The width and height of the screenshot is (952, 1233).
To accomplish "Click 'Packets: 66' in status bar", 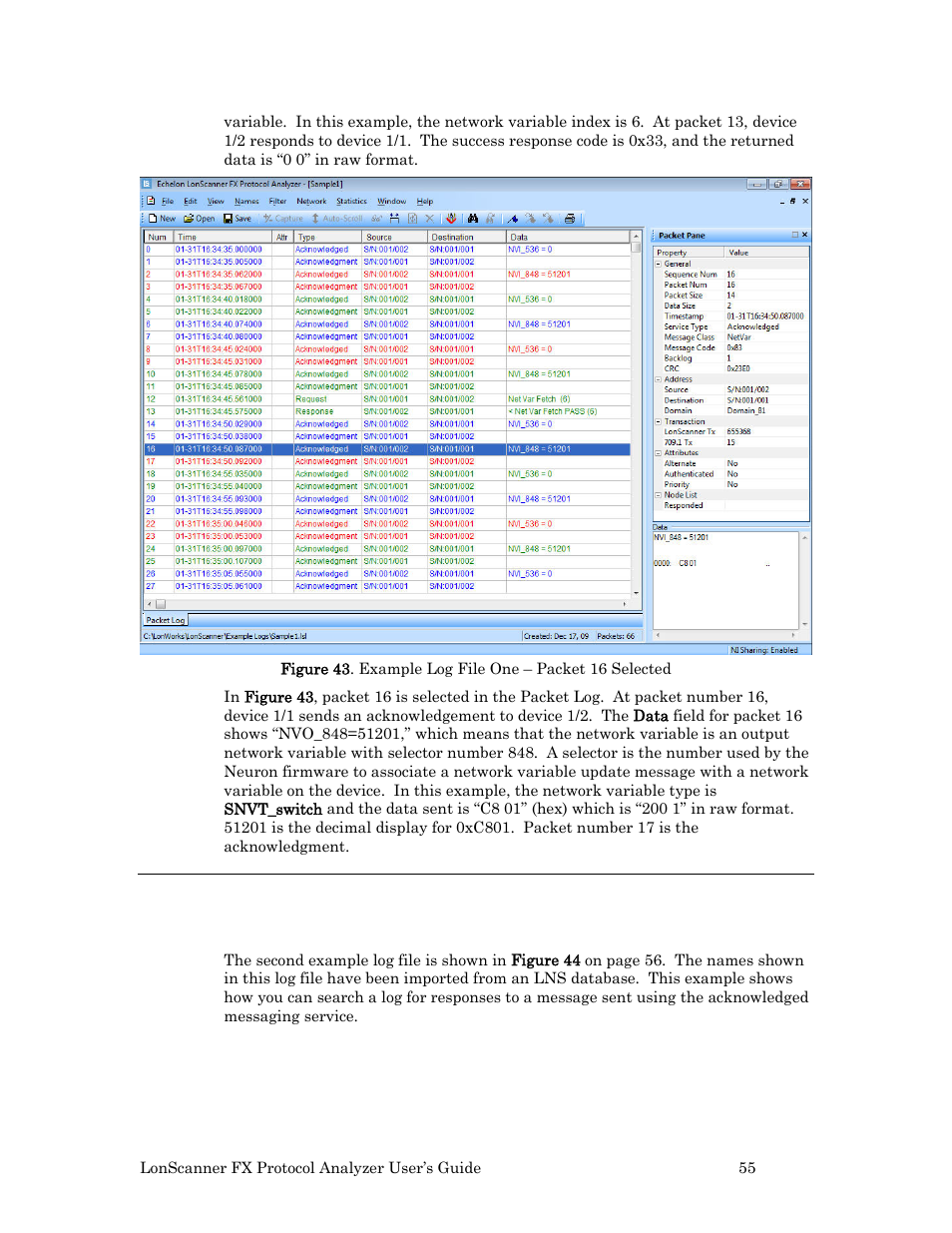I will tap(616, 636).
